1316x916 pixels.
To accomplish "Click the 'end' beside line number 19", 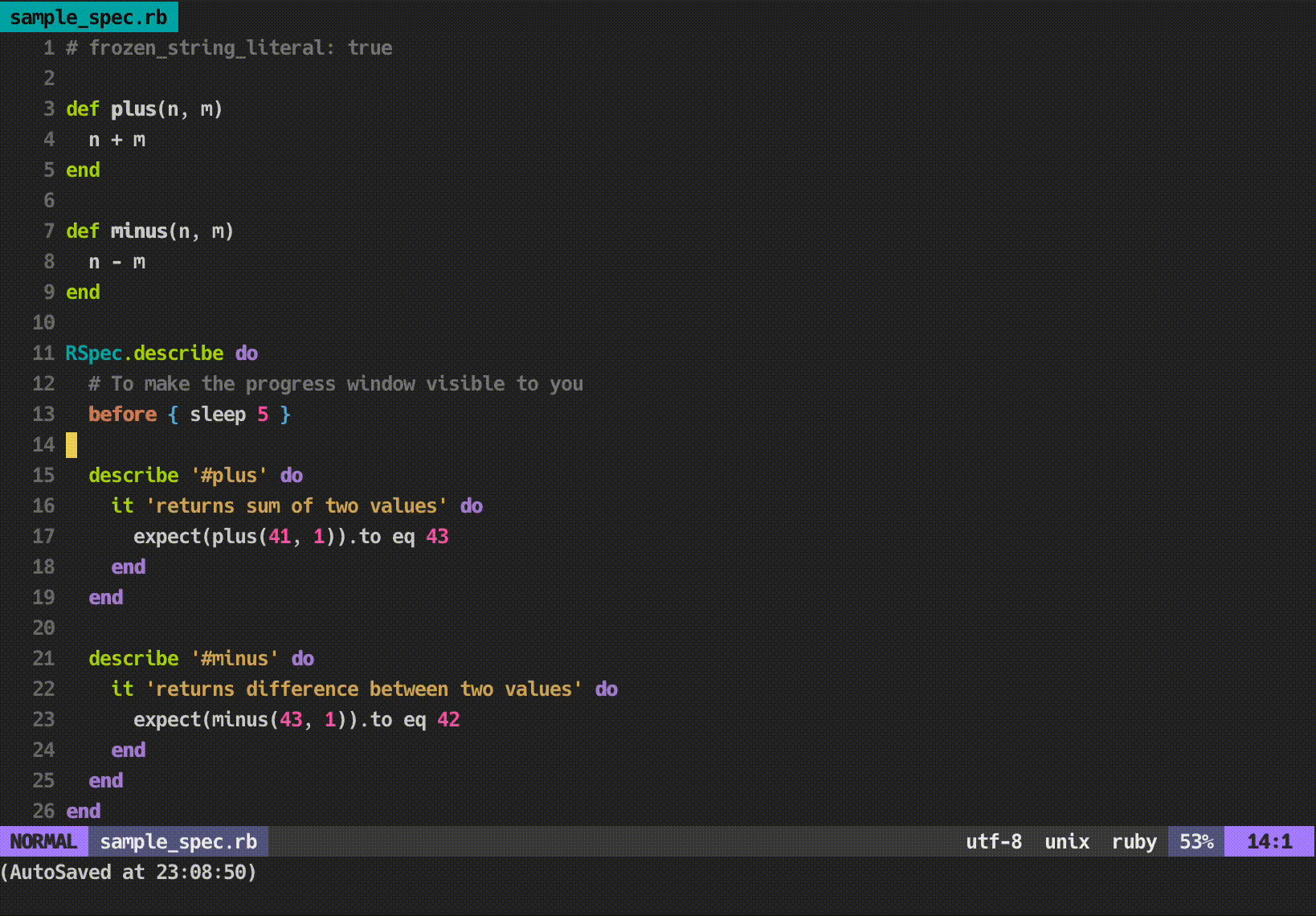I will 105,597.
